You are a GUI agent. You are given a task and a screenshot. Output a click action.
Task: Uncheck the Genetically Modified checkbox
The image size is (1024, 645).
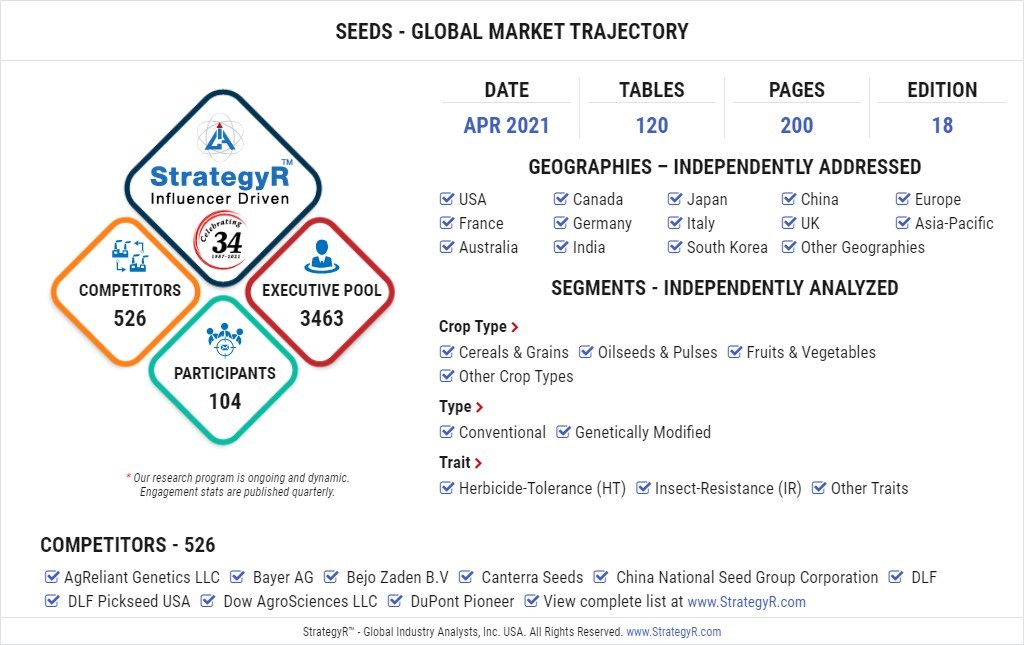coord(565,432)
